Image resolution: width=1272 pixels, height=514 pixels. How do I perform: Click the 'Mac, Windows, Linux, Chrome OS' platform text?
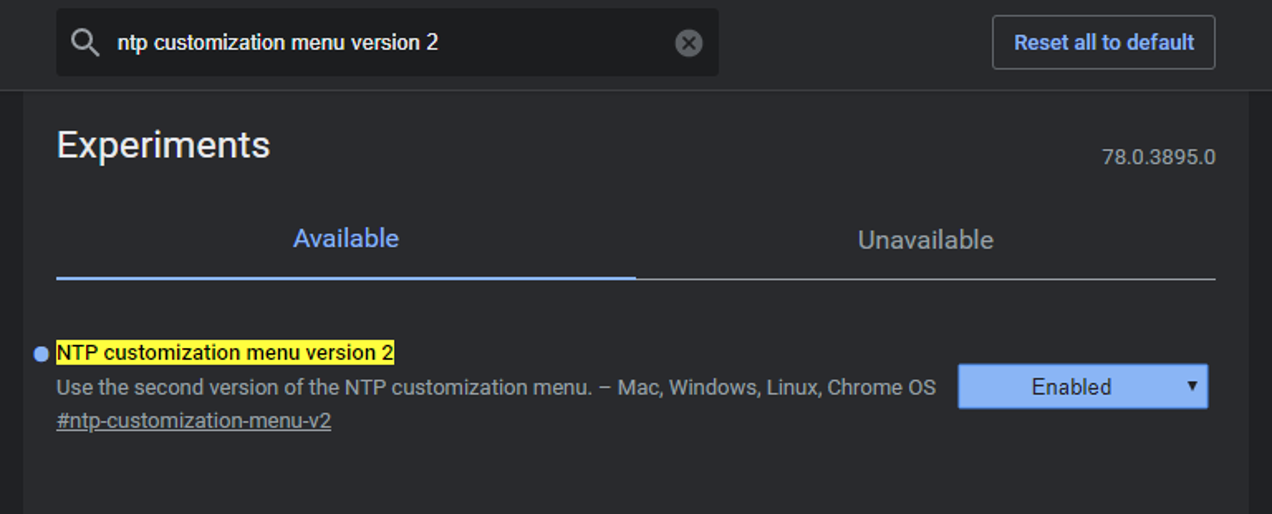click(777, 387)
